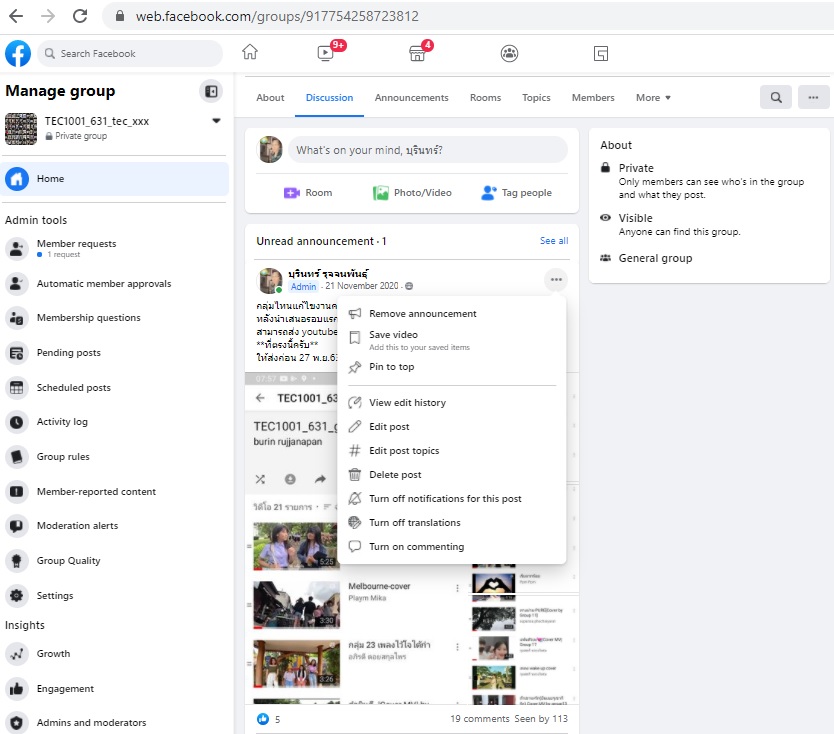Click the What's on your mind input
Viewport: 834px width, 734px height.
[427, 150]
